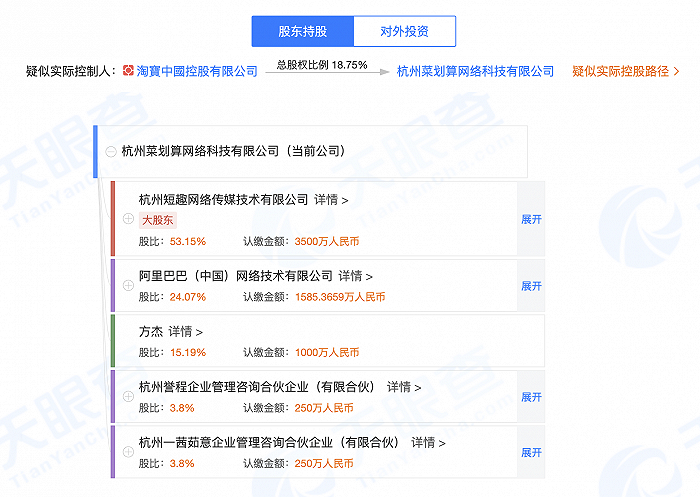Viewport: 700px width, 497px height.
Task: Click the 1000万人民币 amount
Action: tap(327, 352)
